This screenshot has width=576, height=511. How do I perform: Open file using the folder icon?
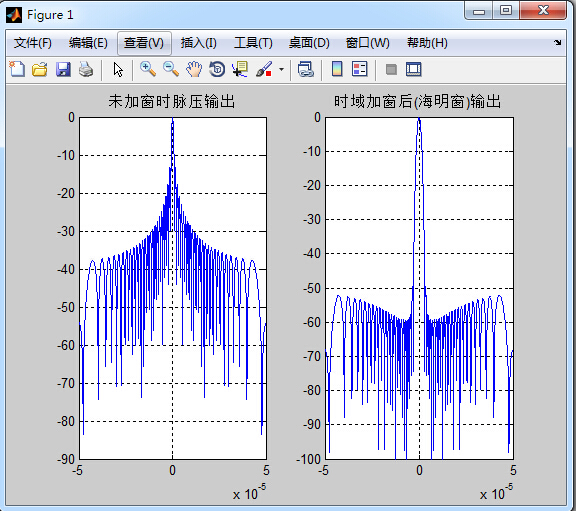tap(40, 69)
